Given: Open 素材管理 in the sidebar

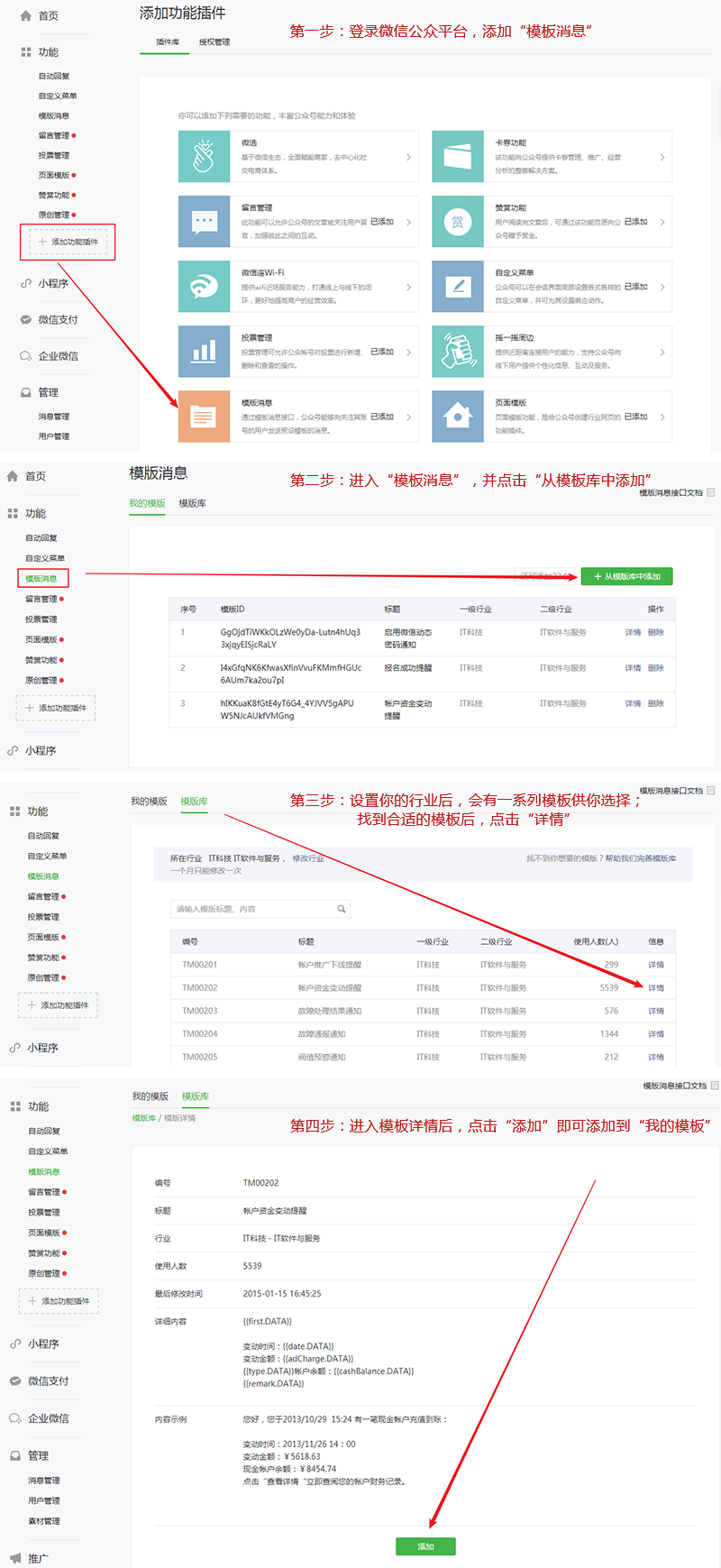Looking at the screenshot, I should coord(44,1521).
